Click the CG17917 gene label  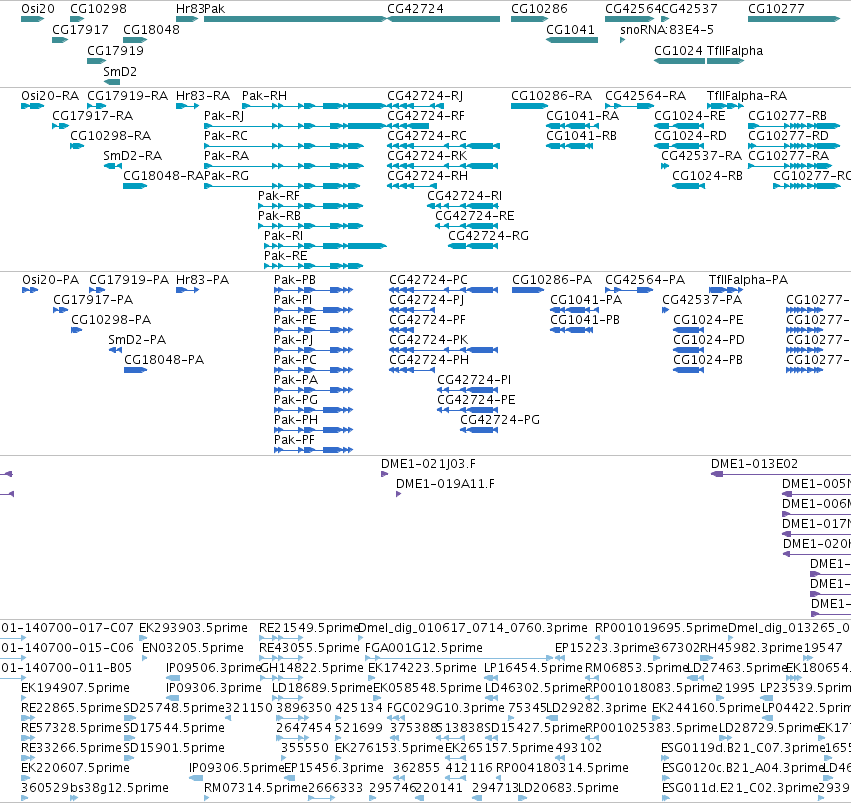pyautogui.click(x=80, y=29)
